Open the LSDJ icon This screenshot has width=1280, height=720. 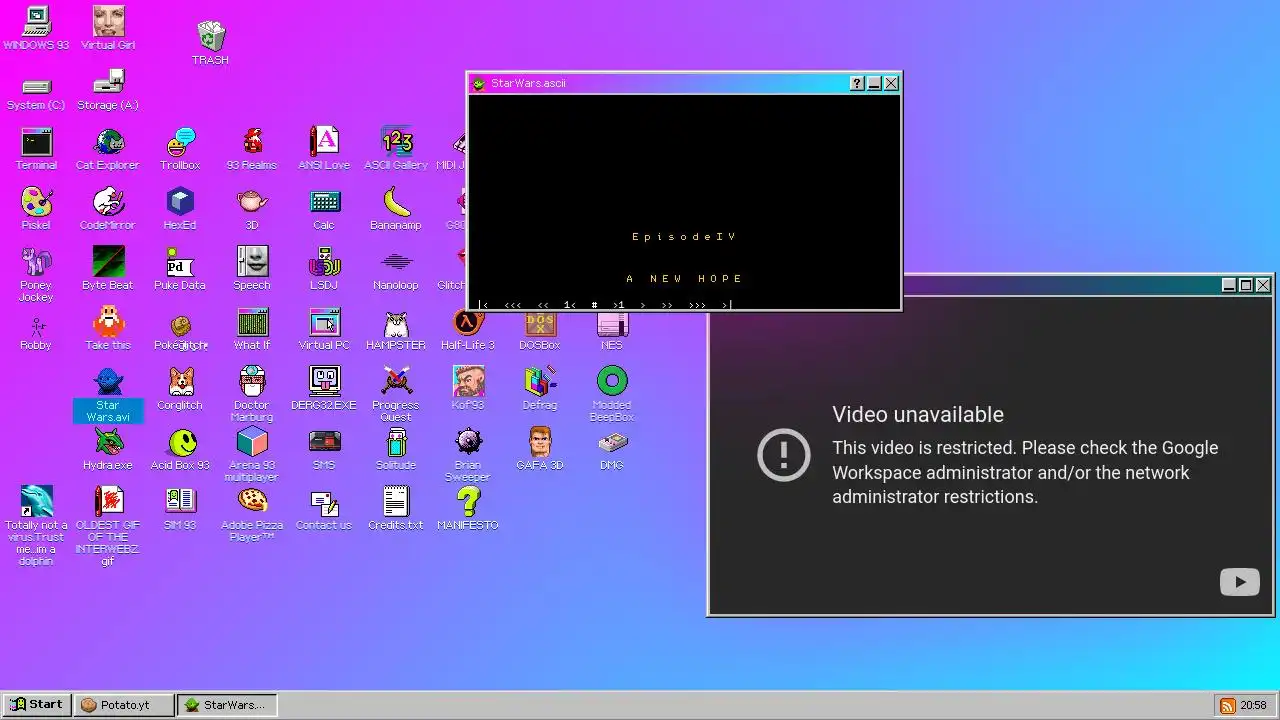click(x=324, y=269)
